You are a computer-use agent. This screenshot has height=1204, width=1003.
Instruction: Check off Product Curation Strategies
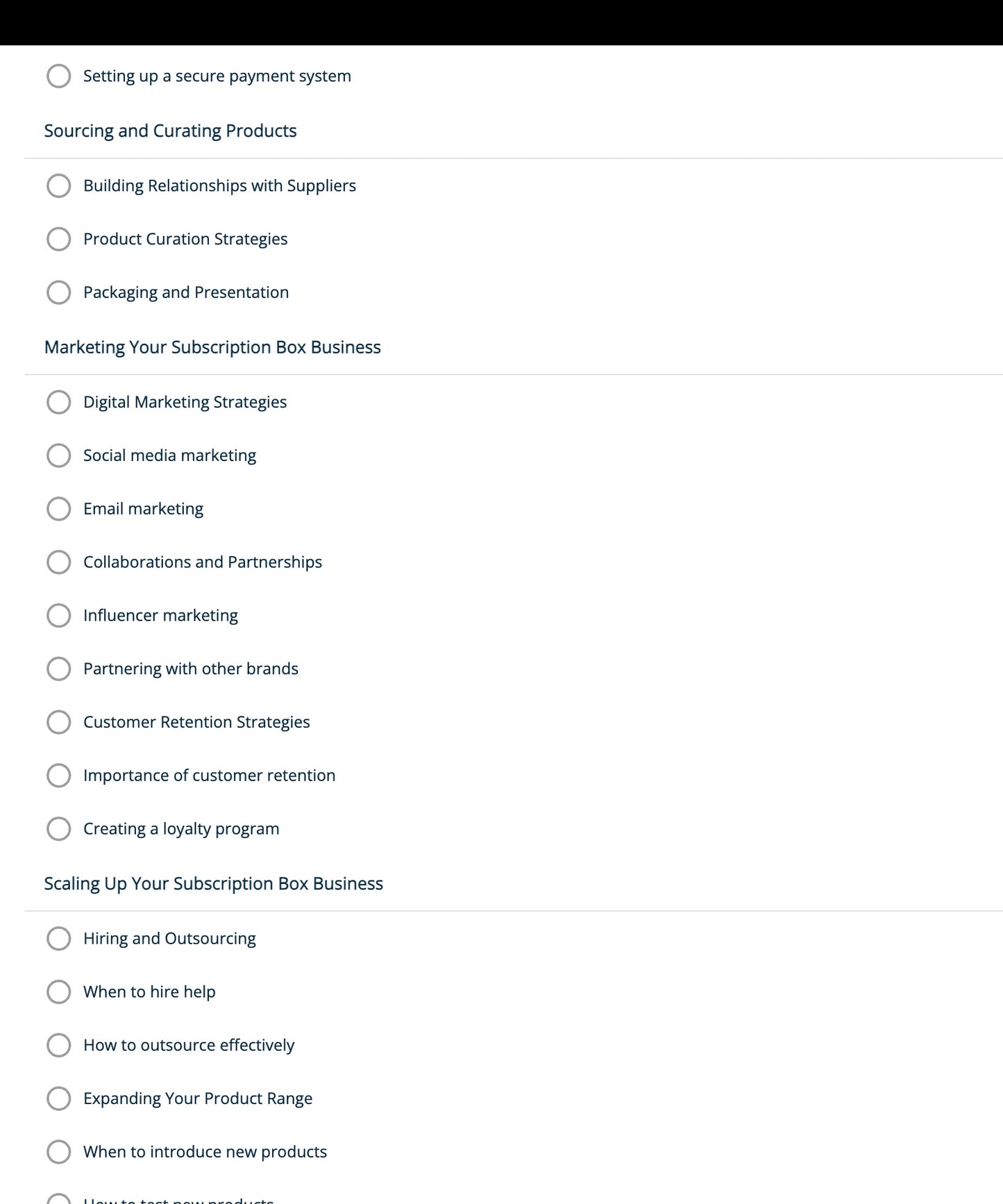tap(58, 240)
